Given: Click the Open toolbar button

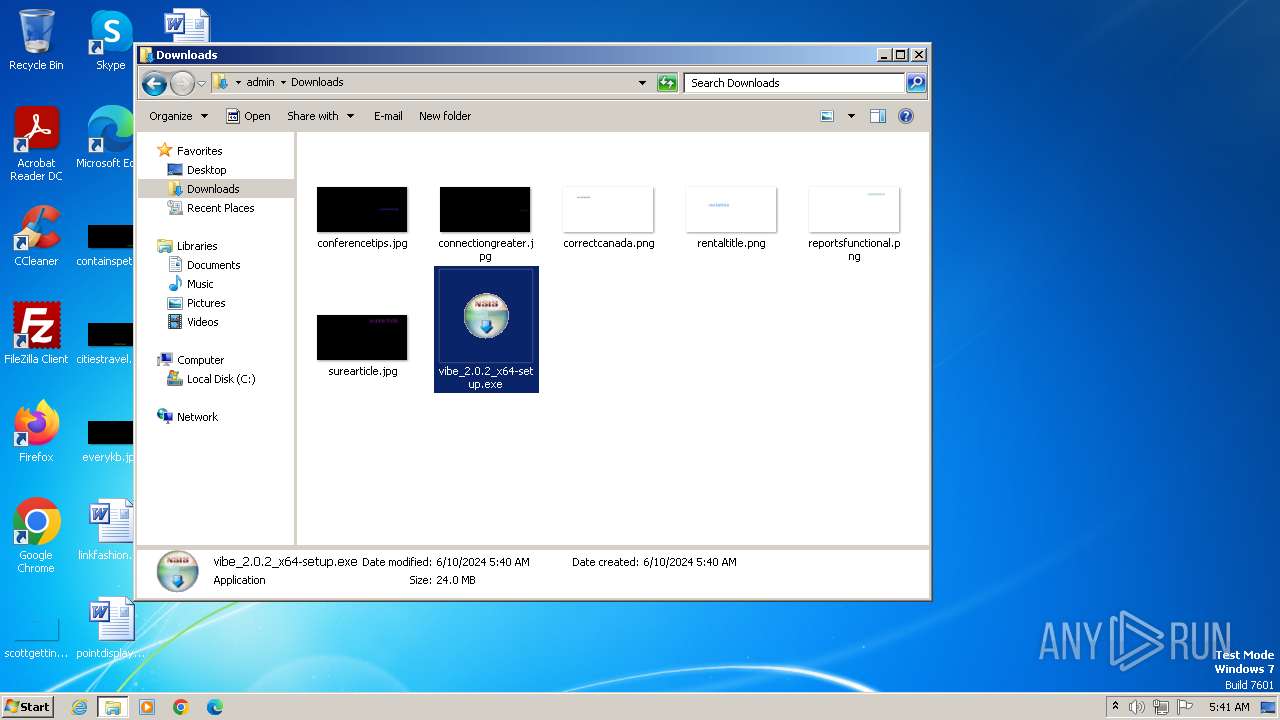Looking at the screenshot, I should point(248,116).
